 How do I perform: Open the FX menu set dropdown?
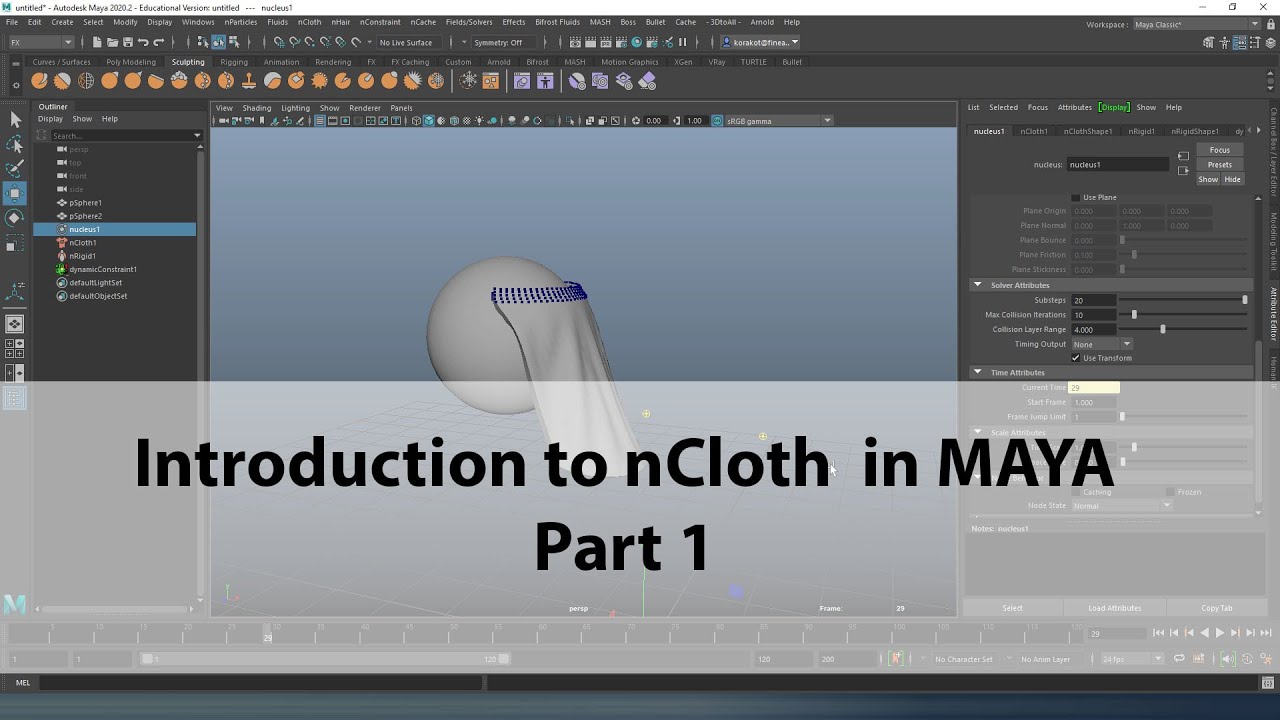41,42
